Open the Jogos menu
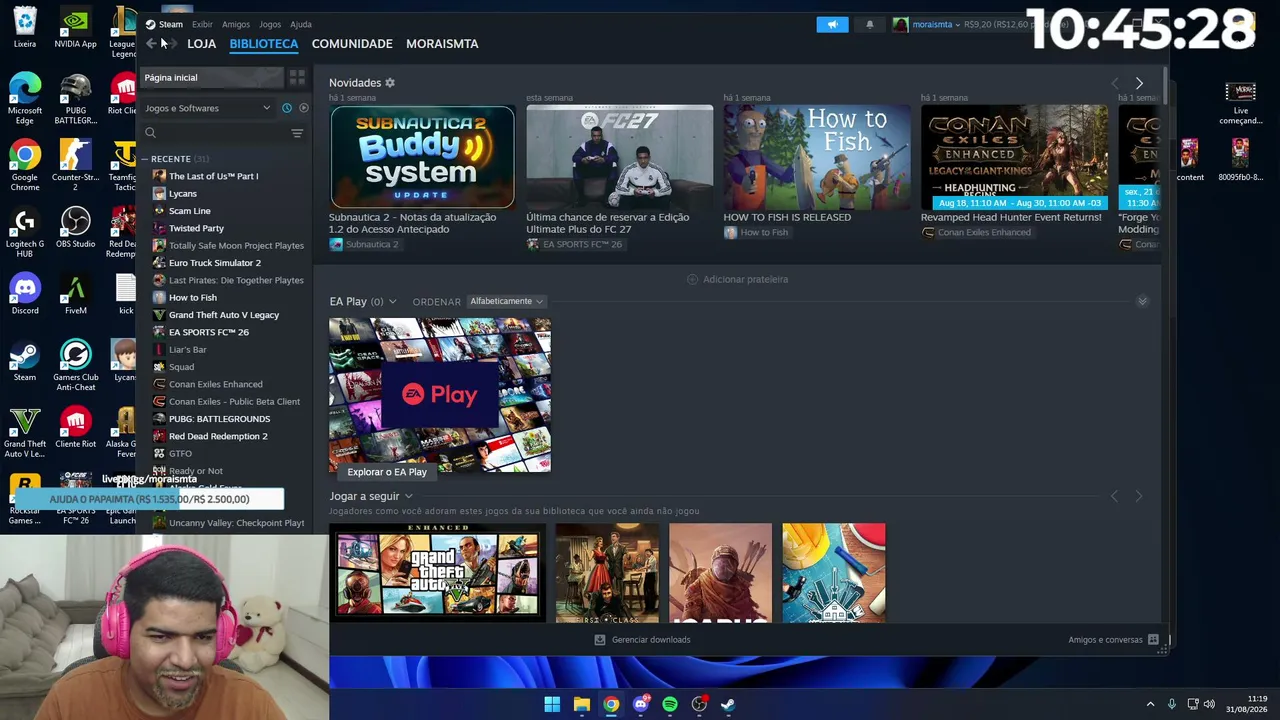The height and width of the screenshot is (720, 1280). (270, 24)
